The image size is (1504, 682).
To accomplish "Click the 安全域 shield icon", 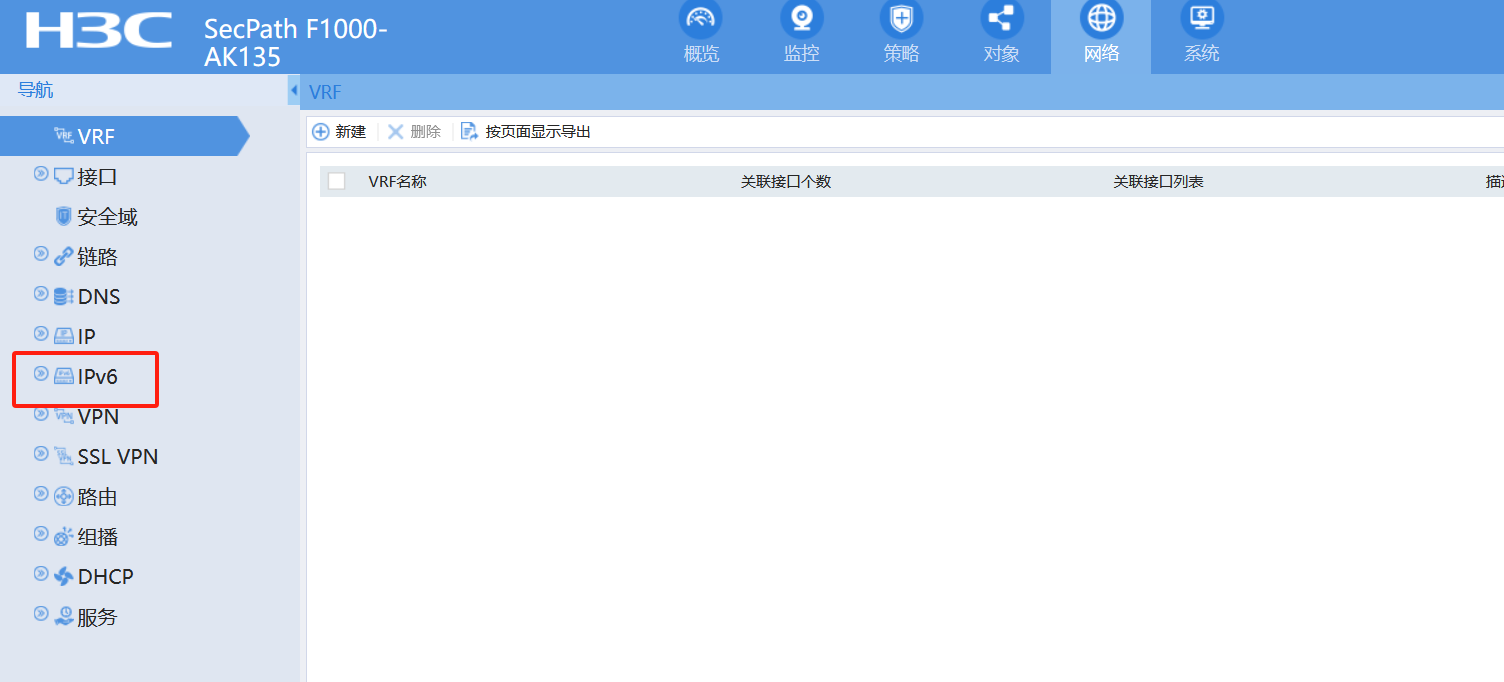I will click(63, 216).
